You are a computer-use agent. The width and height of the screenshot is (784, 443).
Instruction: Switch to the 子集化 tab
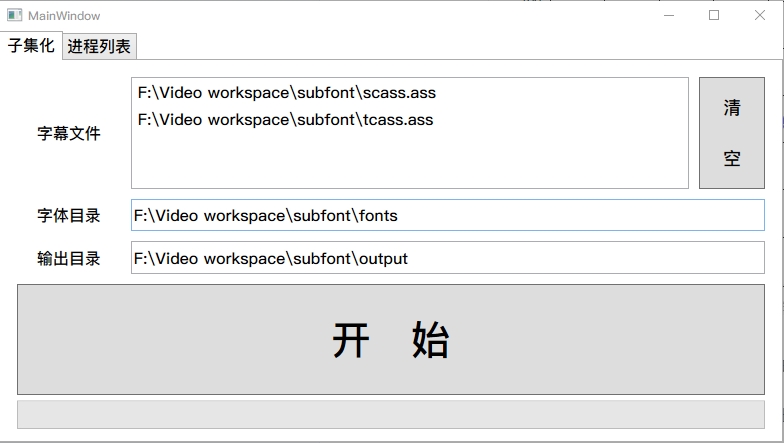[31, 46]
